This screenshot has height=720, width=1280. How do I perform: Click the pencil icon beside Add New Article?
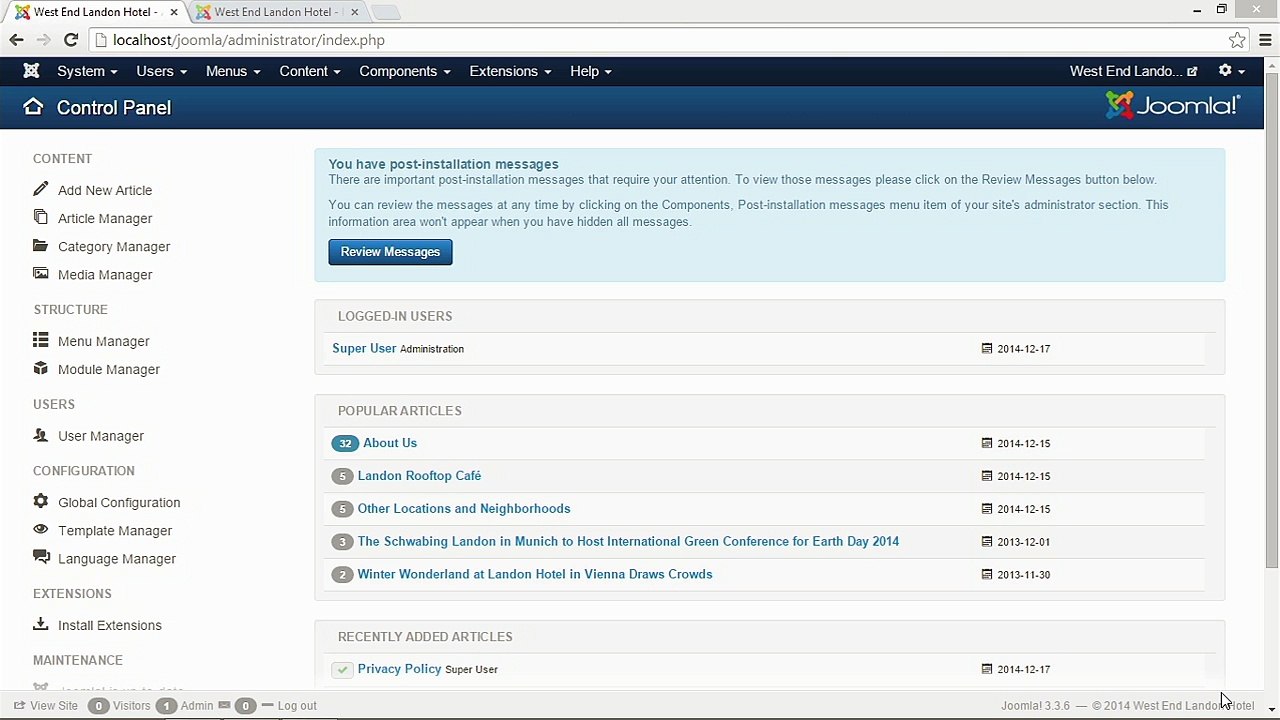click(40, 189)
